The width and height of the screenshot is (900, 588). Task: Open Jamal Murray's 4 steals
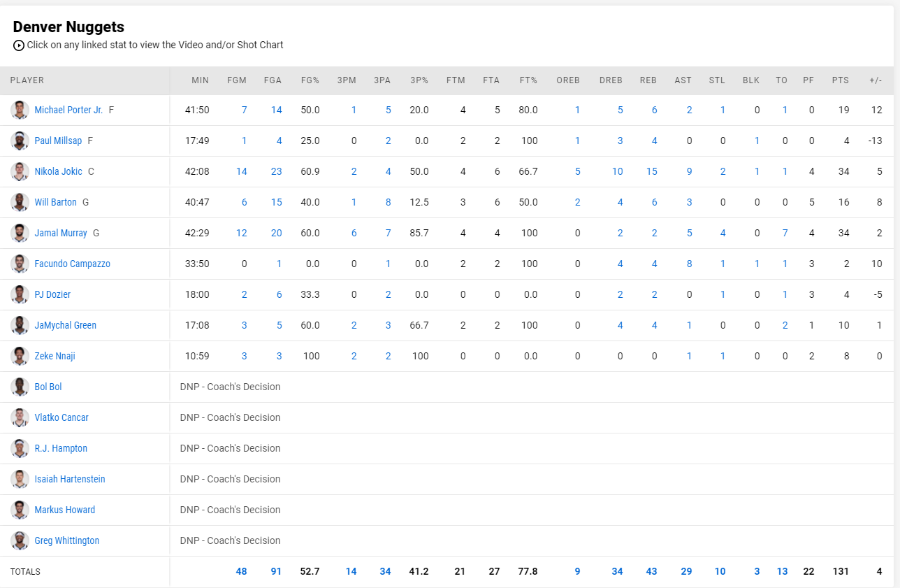click(723, 233)
